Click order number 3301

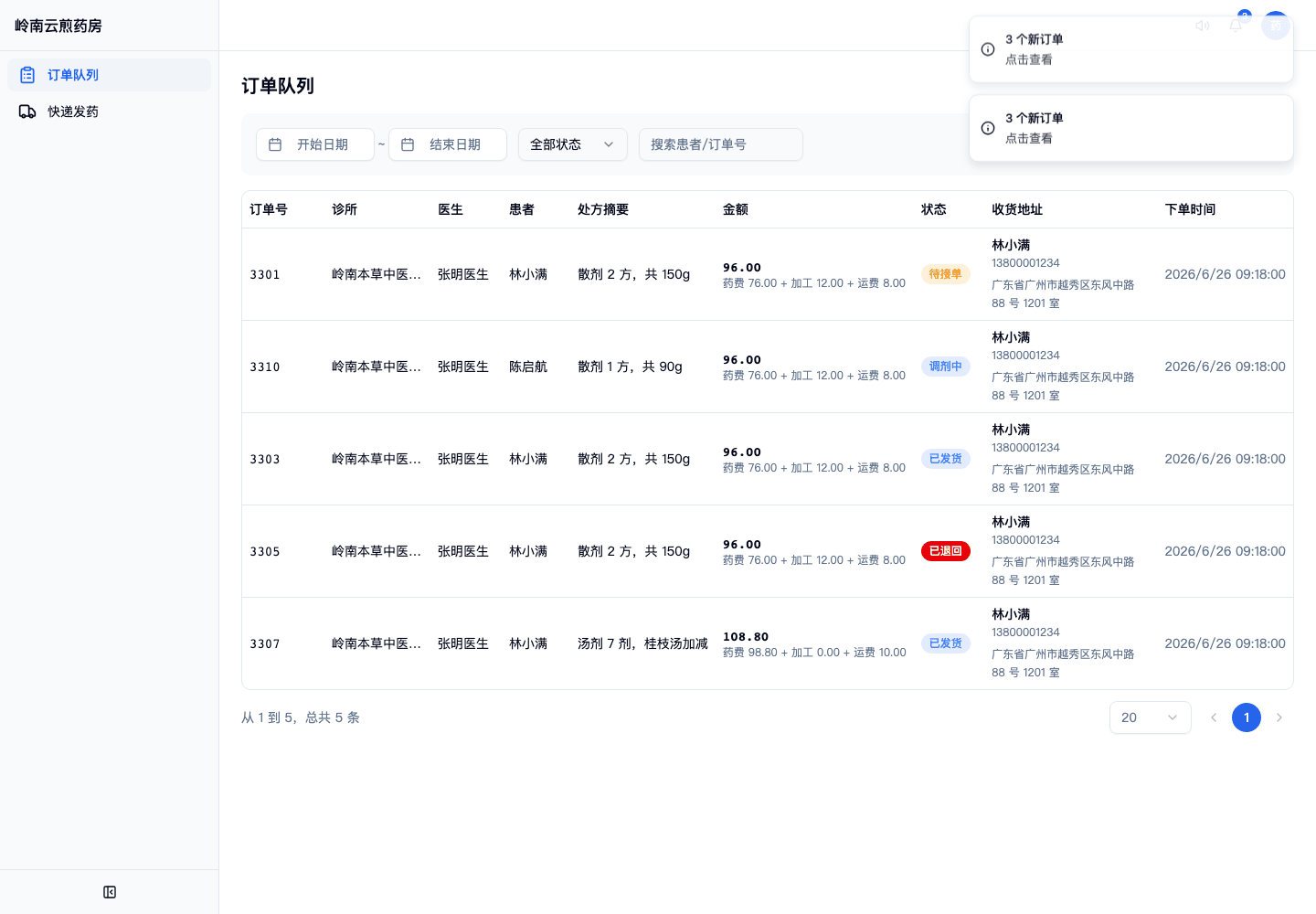point(265,274)
